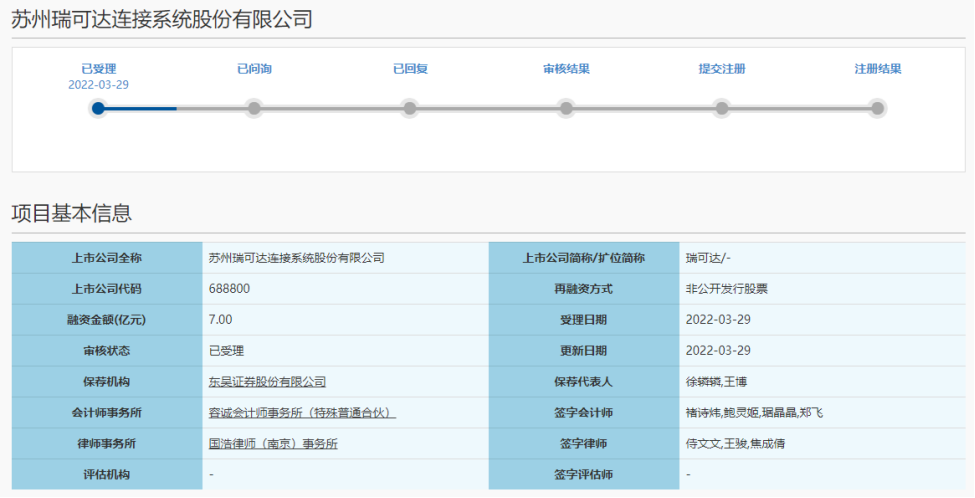The width and height of the screenshot is (975, 498).
Task: Click the 签字评估师 header cell
Action: tap(584, 474)
